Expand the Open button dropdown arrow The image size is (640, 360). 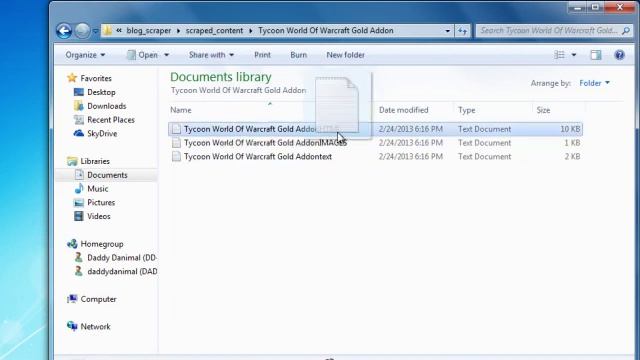point(167,55)
